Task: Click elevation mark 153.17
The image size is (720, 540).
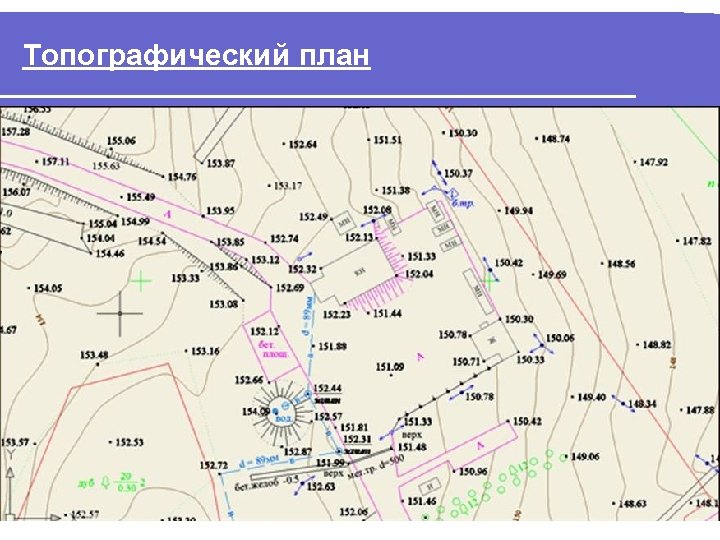Action: pyautogui.click(x=287, y=186)
